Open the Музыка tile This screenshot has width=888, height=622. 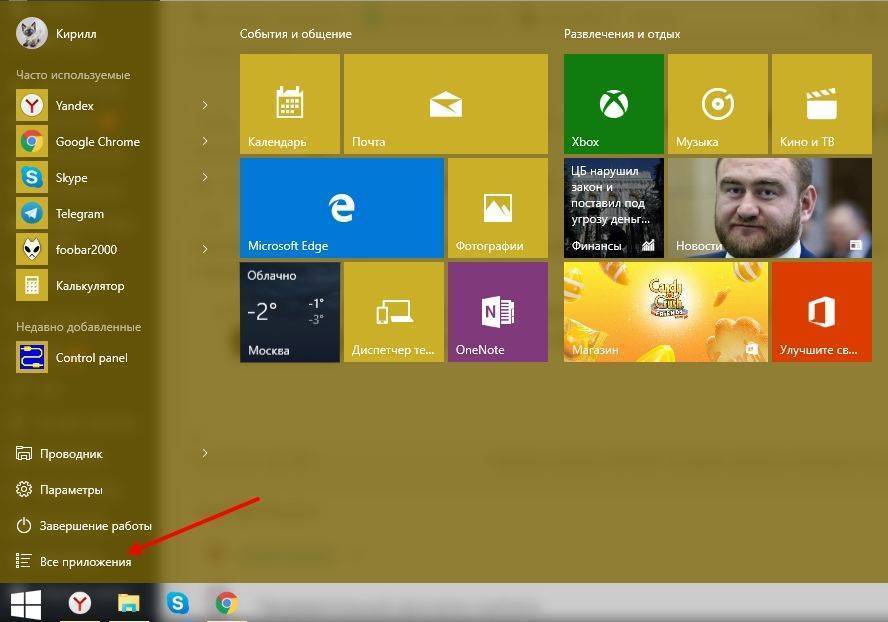[717, 104]
